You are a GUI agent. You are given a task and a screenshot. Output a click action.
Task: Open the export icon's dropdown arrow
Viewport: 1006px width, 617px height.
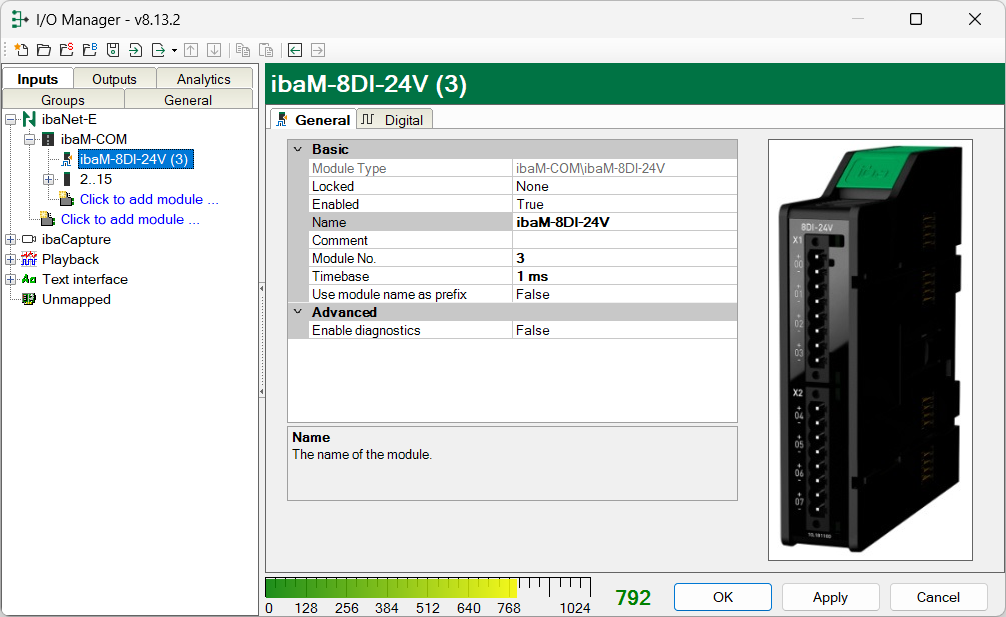click(x=174, y=51)
